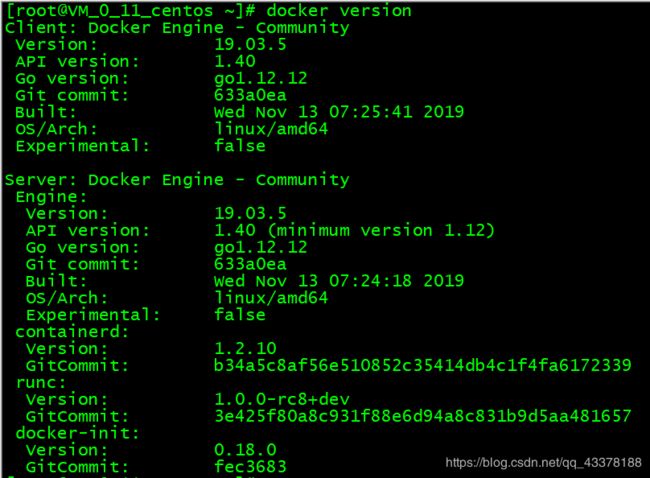Click the Server Docker Engine Community header
Viewport: 650px width, 478px height.
click(177, 180)
